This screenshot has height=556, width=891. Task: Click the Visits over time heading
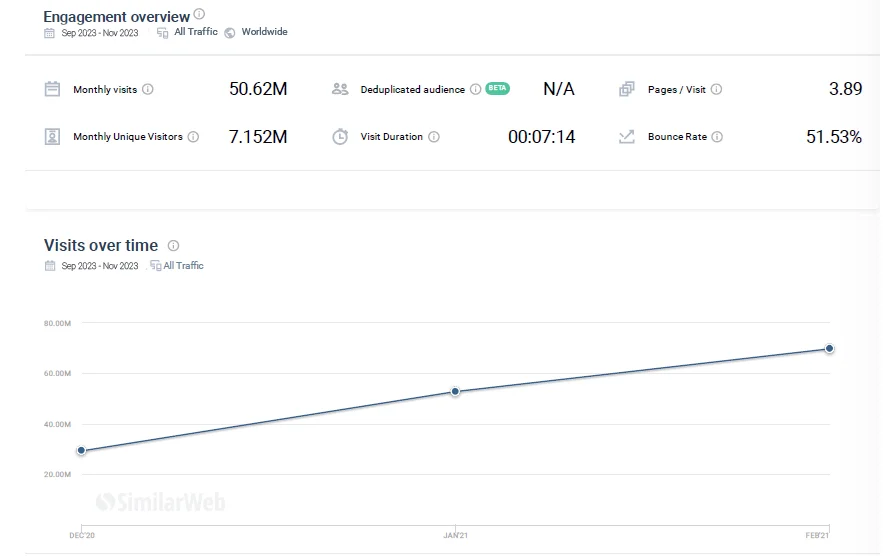[101, 245]
